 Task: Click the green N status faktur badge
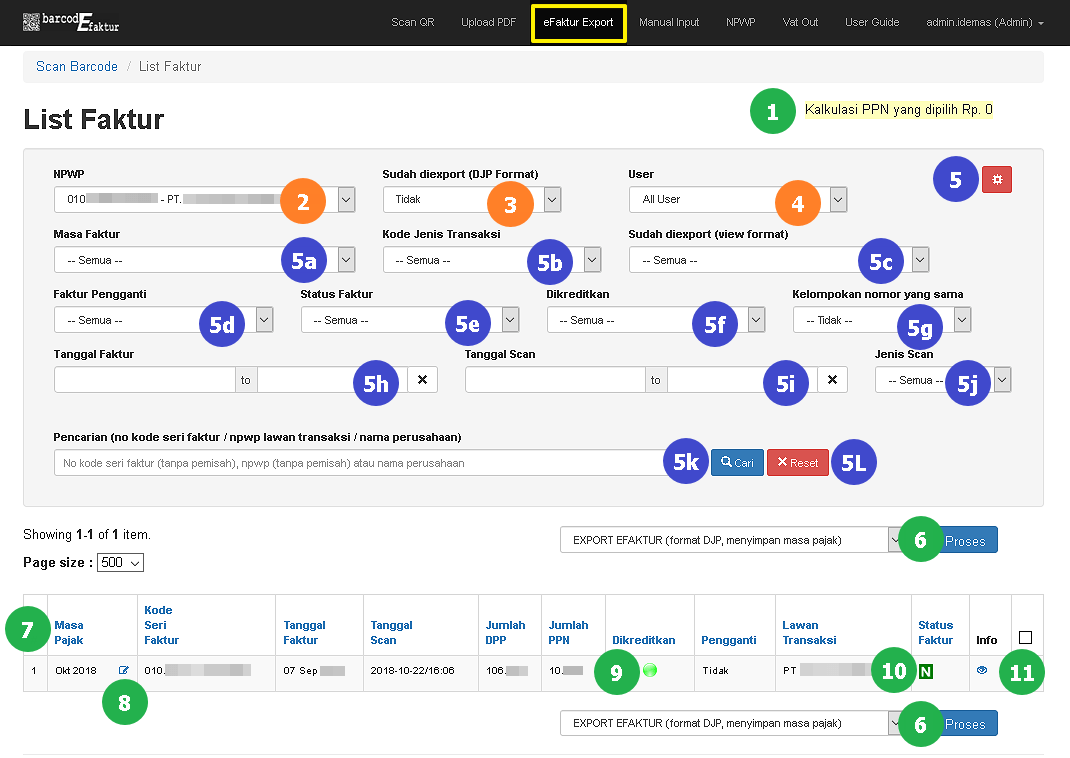pyautogui.click(x=925, y=671)
